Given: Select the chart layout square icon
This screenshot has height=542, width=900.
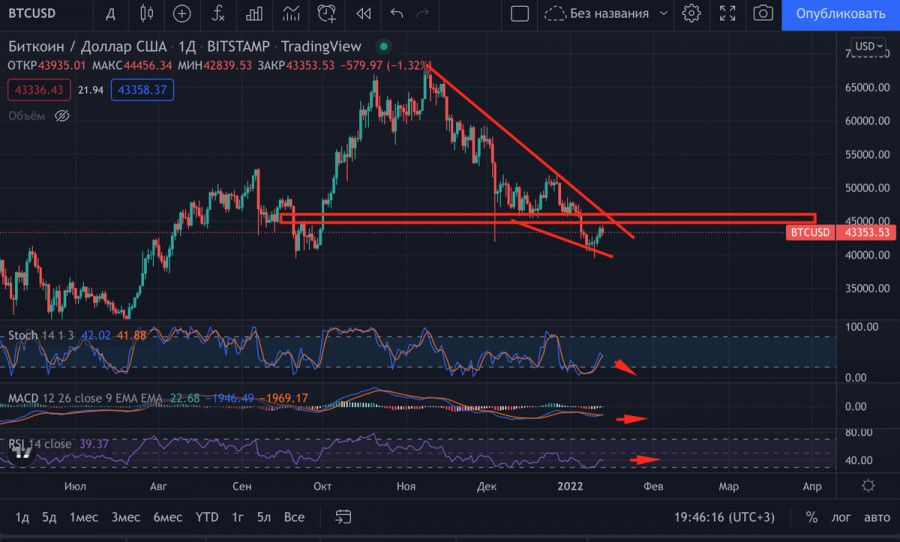Looking at the screenshot, I should [x=519, y=13].
